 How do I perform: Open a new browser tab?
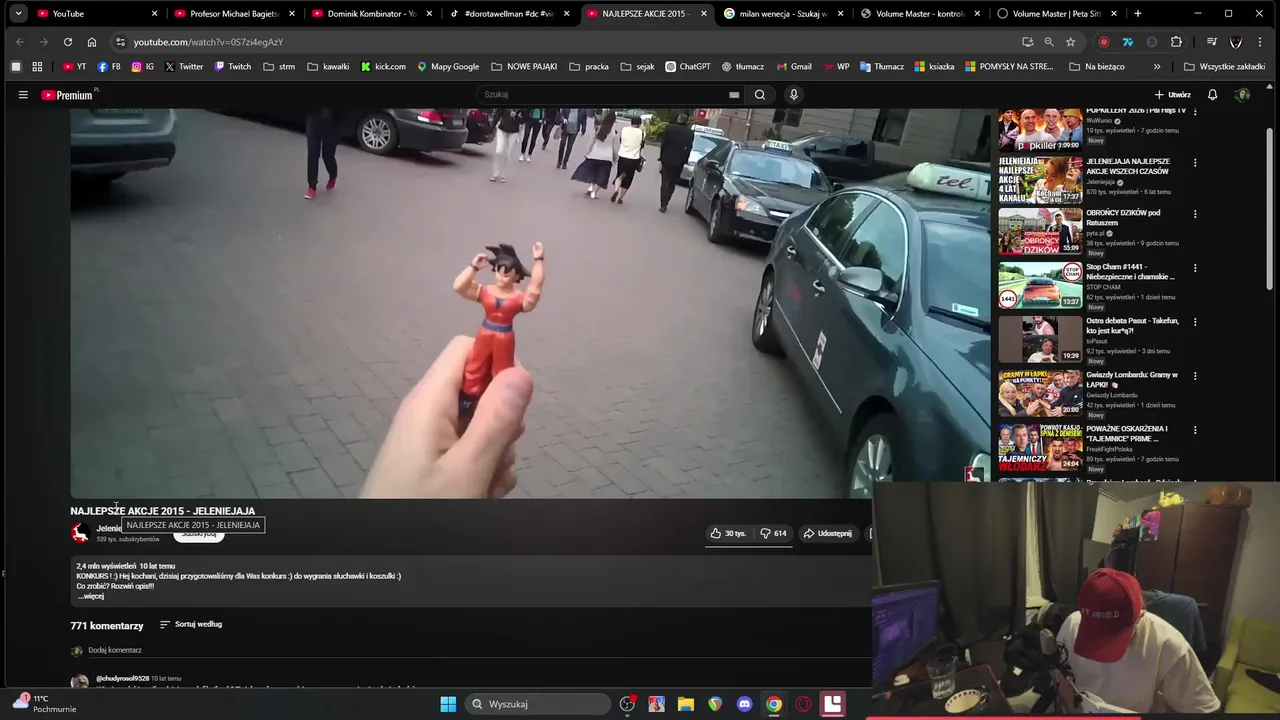point(1138,14)
